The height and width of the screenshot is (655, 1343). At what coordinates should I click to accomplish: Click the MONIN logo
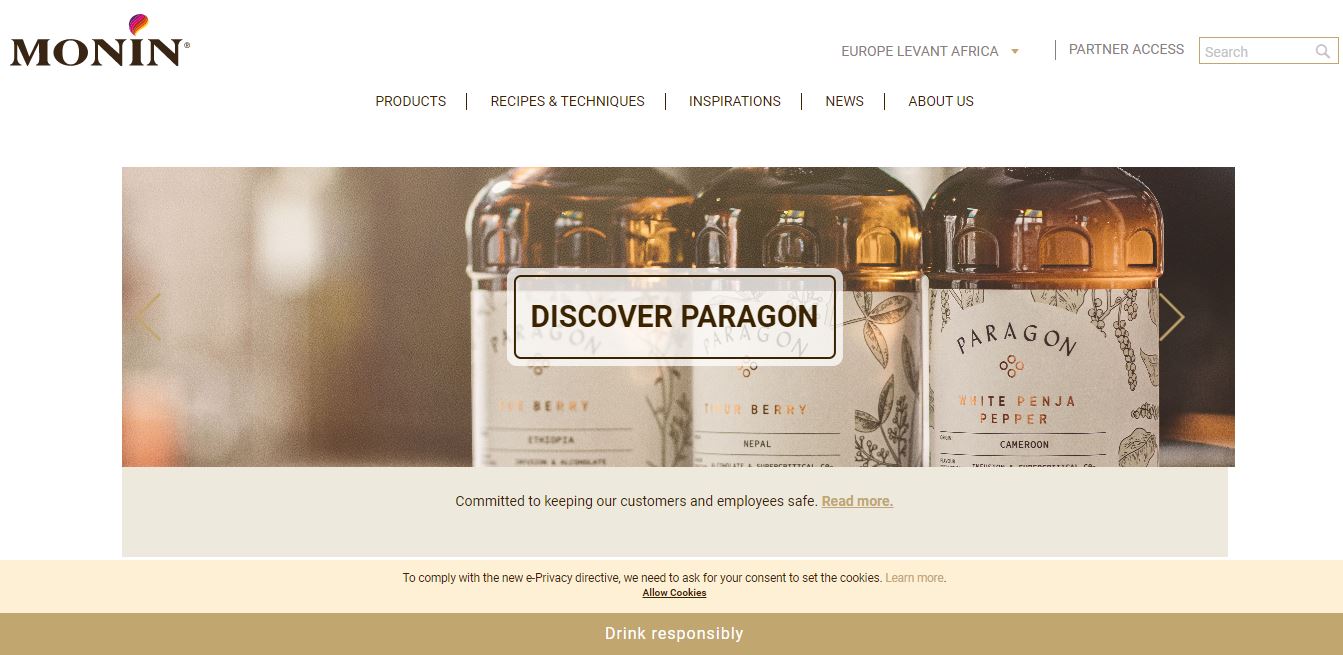100,41
